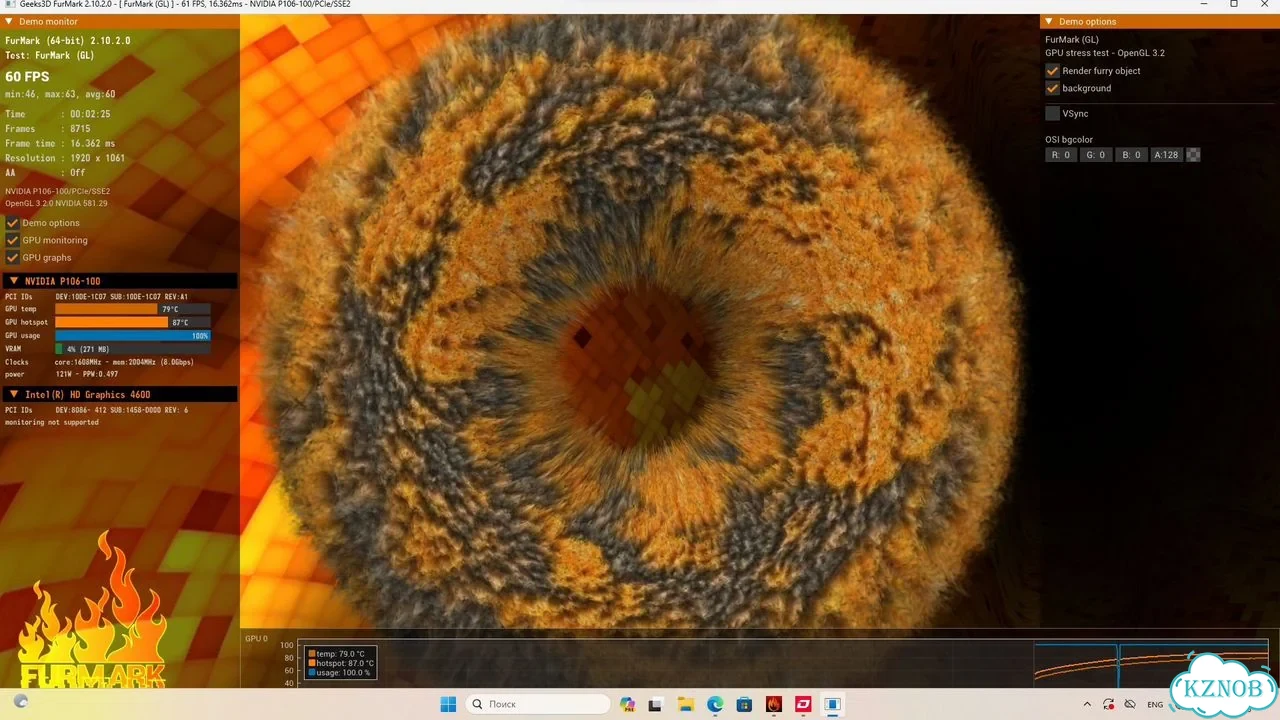The height and width of the screenshot is (720, 1280).
Task: Open File Explorer from the taskbar
Action: [686, 704]
